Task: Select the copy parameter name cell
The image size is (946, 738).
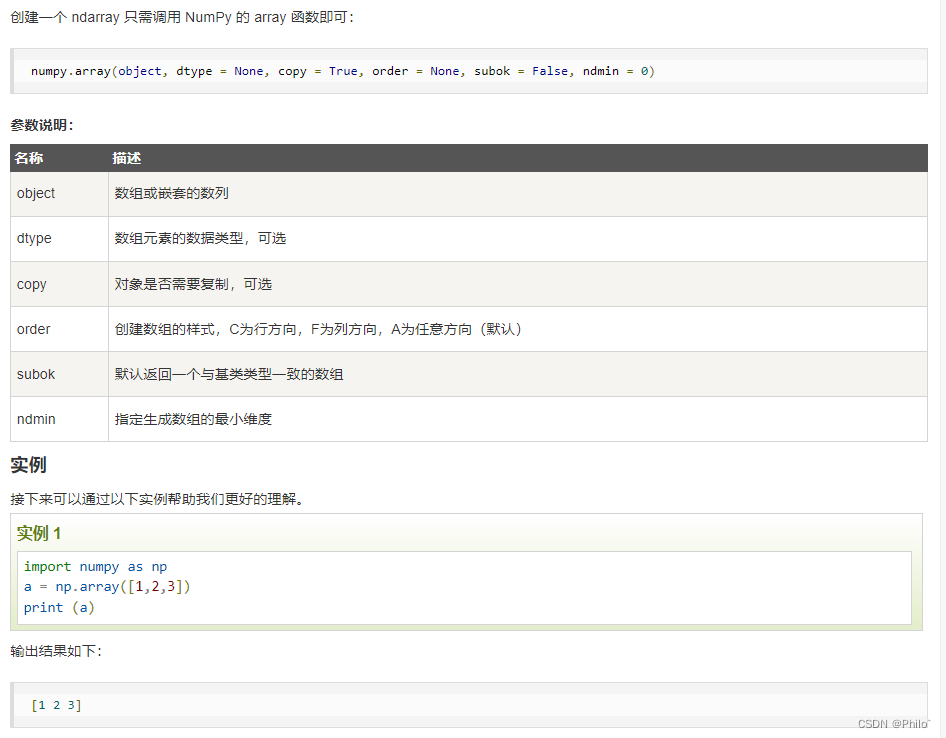Action: [59, 284]
